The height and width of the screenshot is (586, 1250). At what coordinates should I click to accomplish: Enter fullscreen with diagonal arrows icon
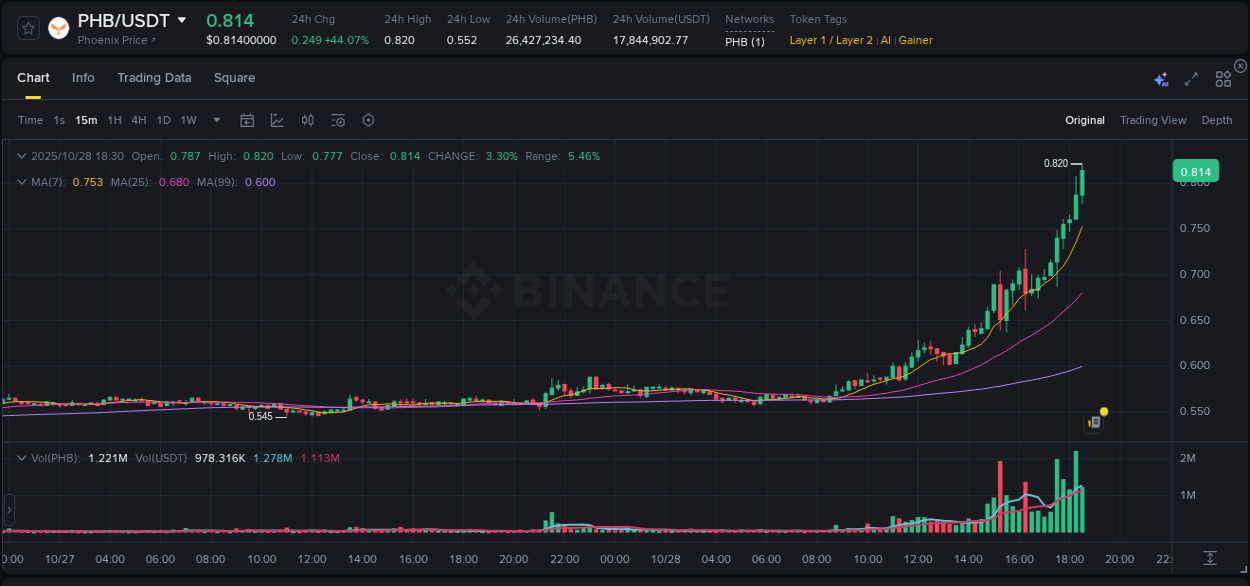click(1191, 77)
